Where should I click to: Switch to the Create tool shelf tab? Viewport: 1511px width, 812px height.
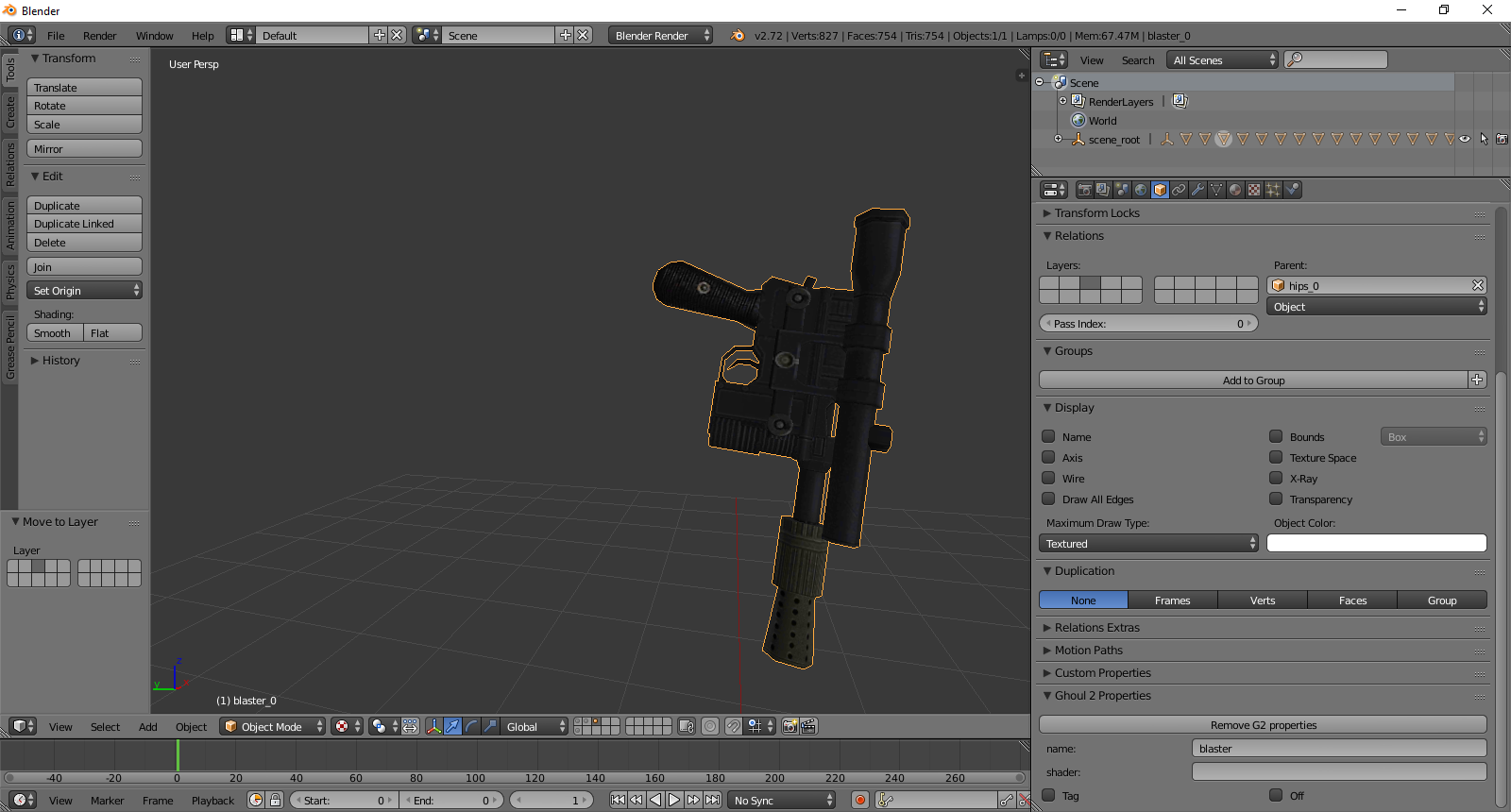point(10,111)
